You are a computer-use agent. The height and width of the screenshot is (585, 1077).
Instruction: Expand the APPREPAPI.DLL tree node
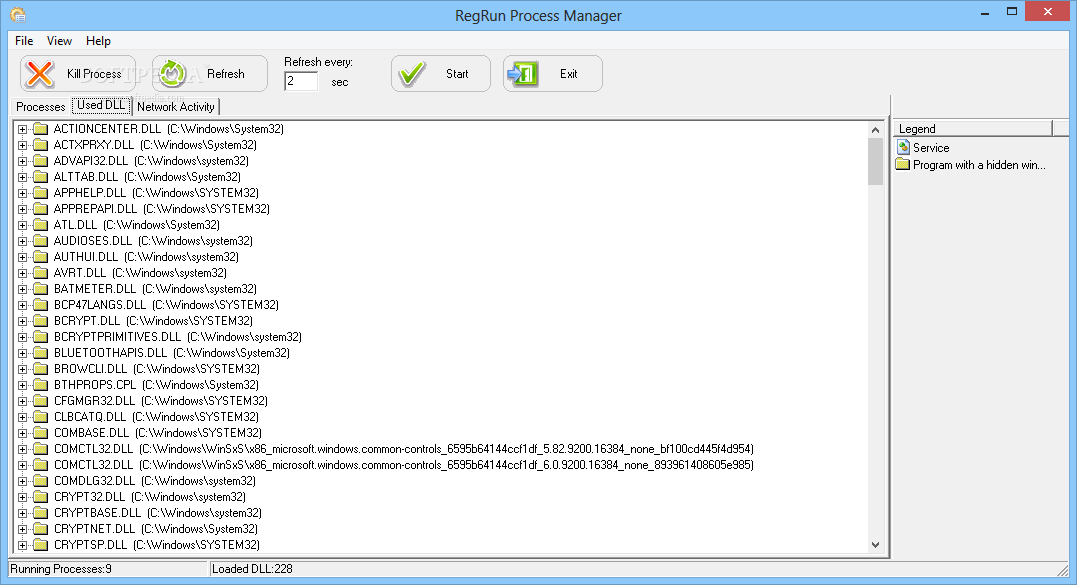[23, 209]
